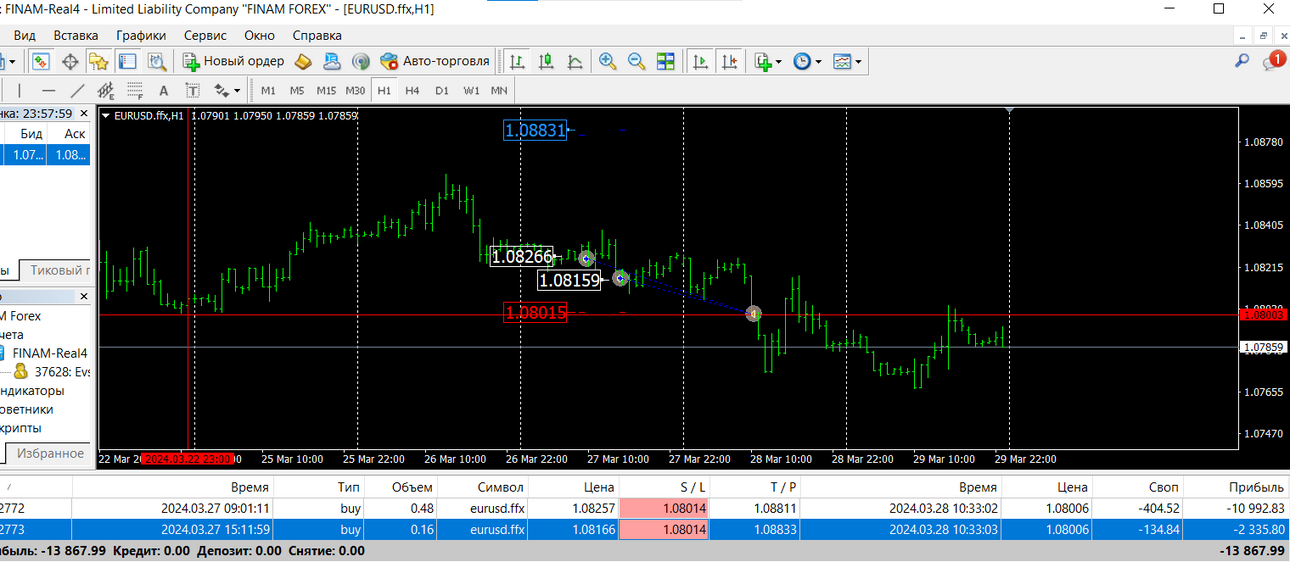This screenshot has width=1290, height=562.
Task: Open the Вид menu
Action: point(25,35)
